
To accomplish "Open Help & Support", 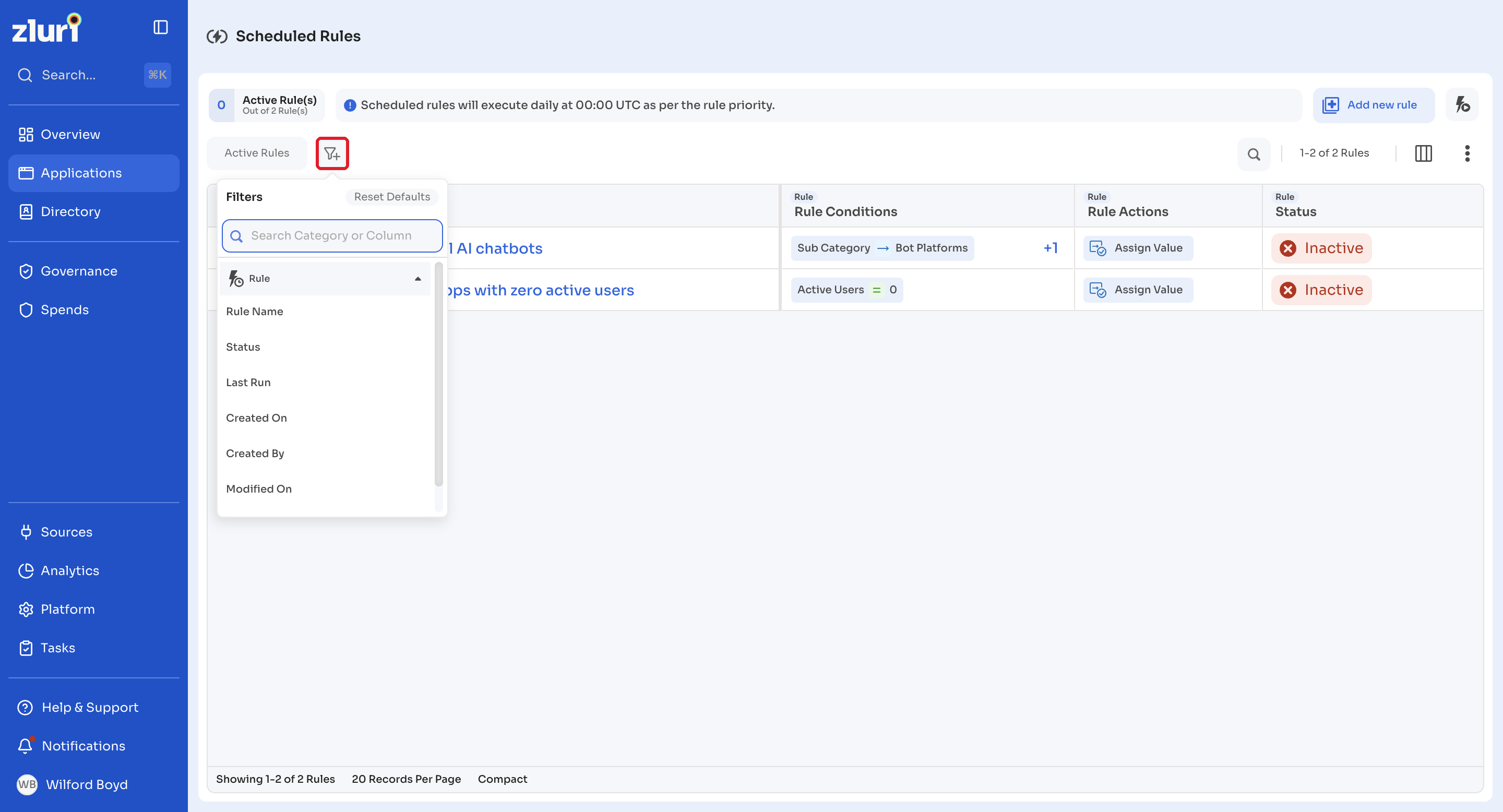I will point(93,707).
